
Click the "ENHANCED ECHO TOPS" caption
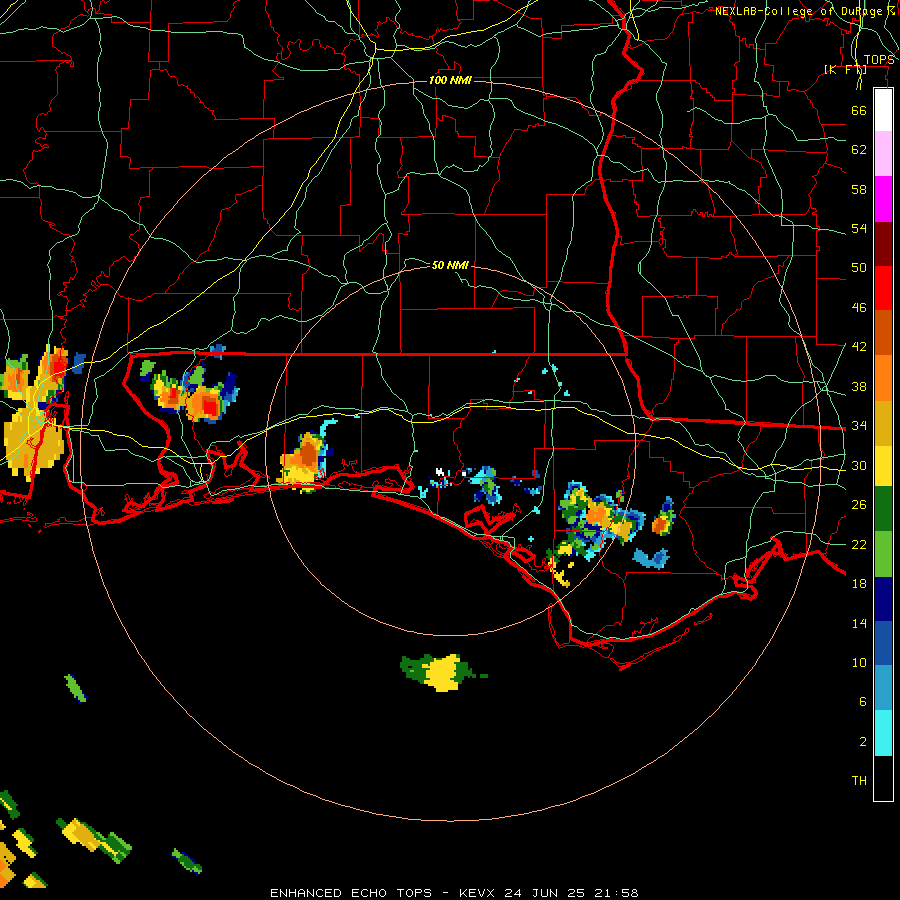coord(351,893)
